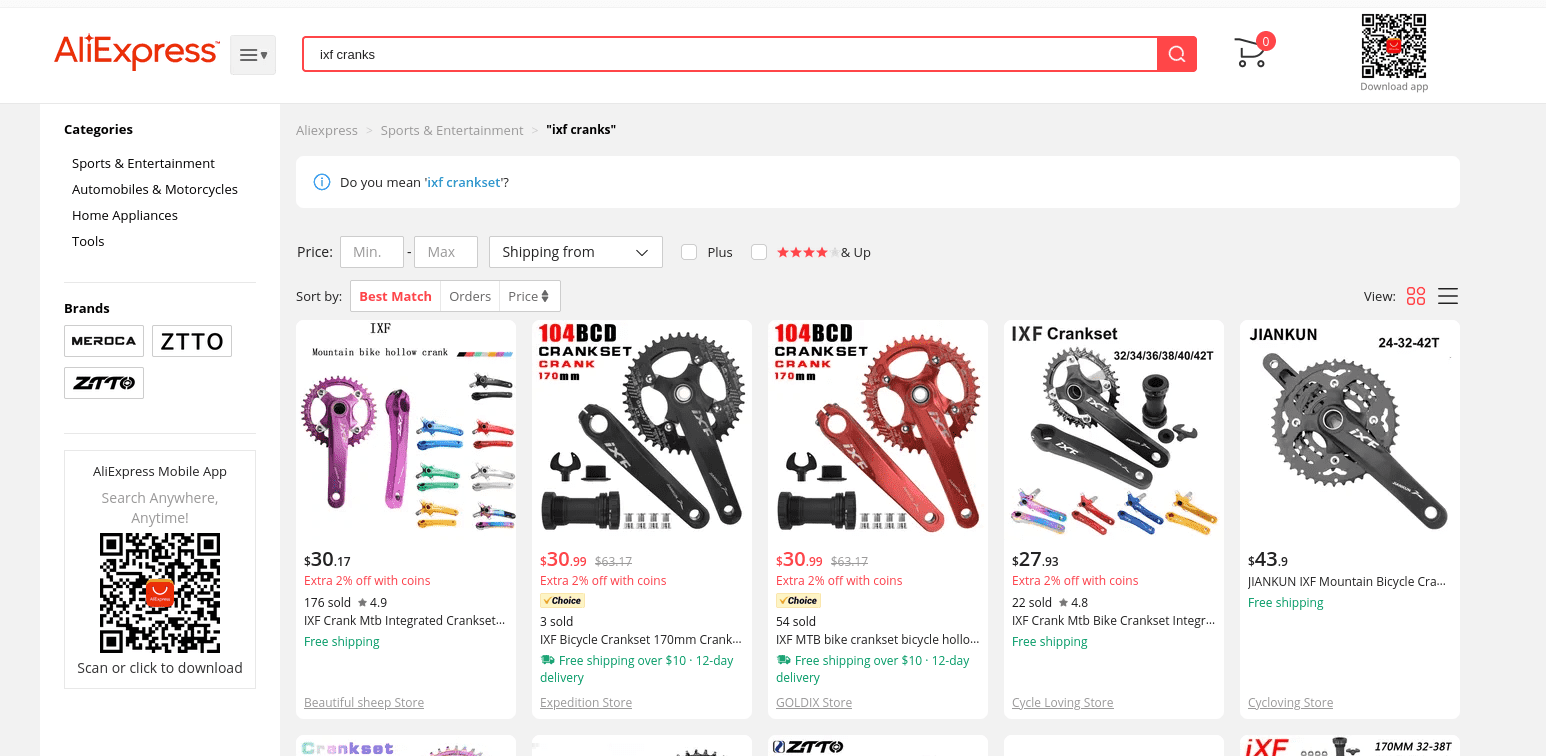The height and width of the screenshot is (756, 1546).
Task: Open 'IXF Bicycle Crankset 170mm Crank' title
Action: [x=641, y=639]
